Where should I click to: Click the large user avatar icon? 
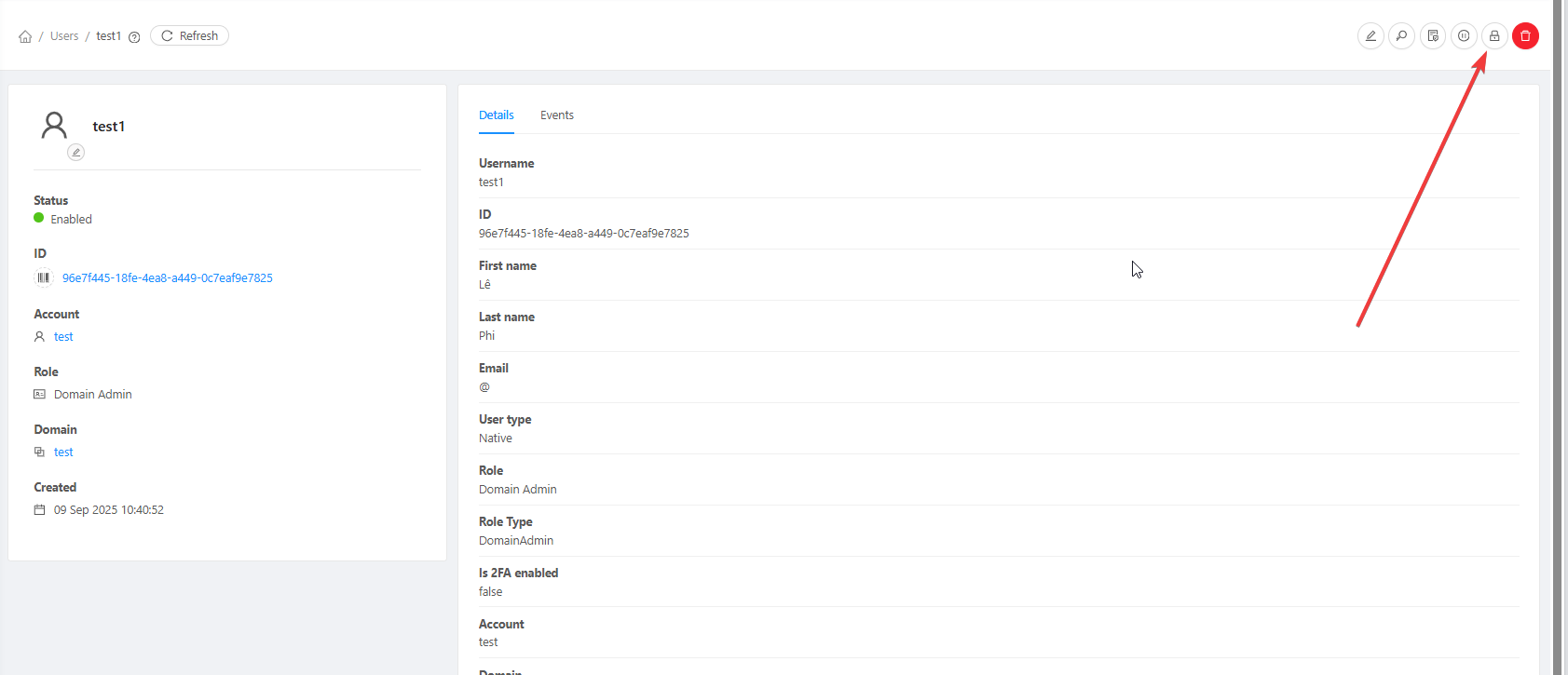(55, 126)
